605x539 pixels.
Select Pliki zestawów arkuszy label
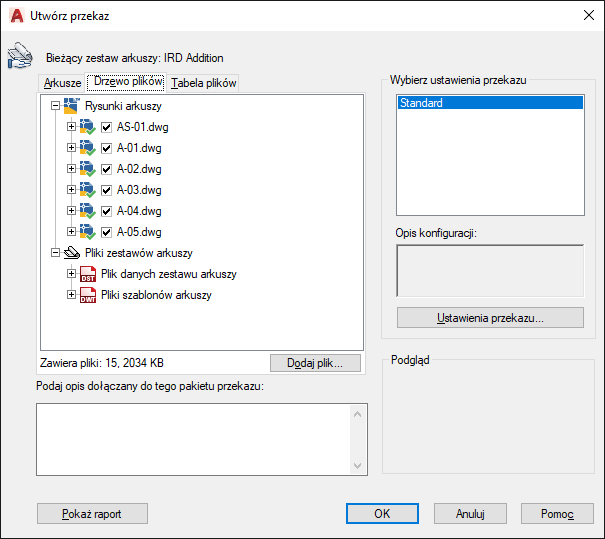pyautogui.click(x=139, y=253)
